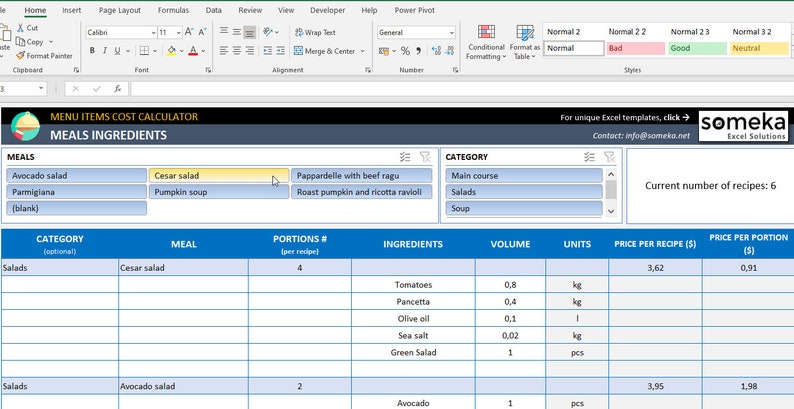The width and height of the screenshot is (794, 409).
Task: Clear the Meals slicer filter
Action: (425, 157)
